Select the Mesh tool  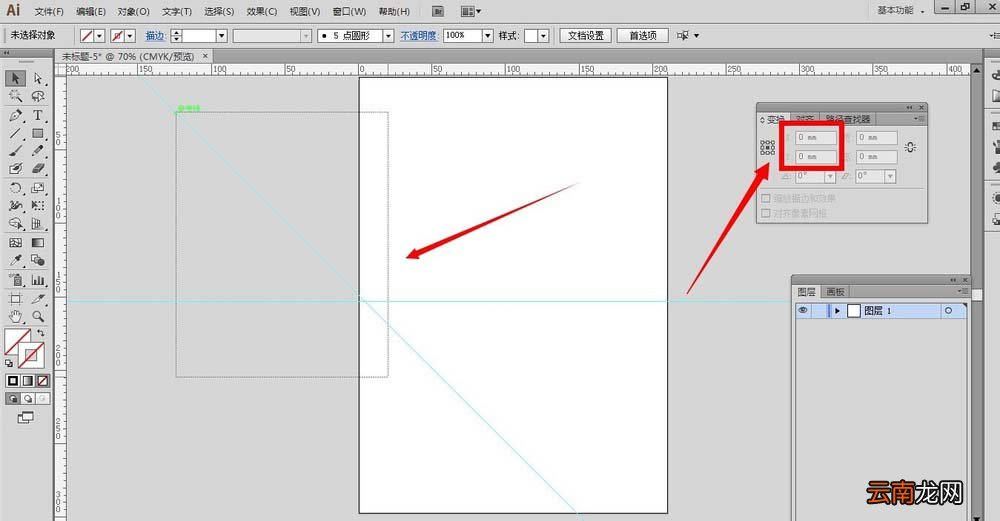(x=16, y=243)
